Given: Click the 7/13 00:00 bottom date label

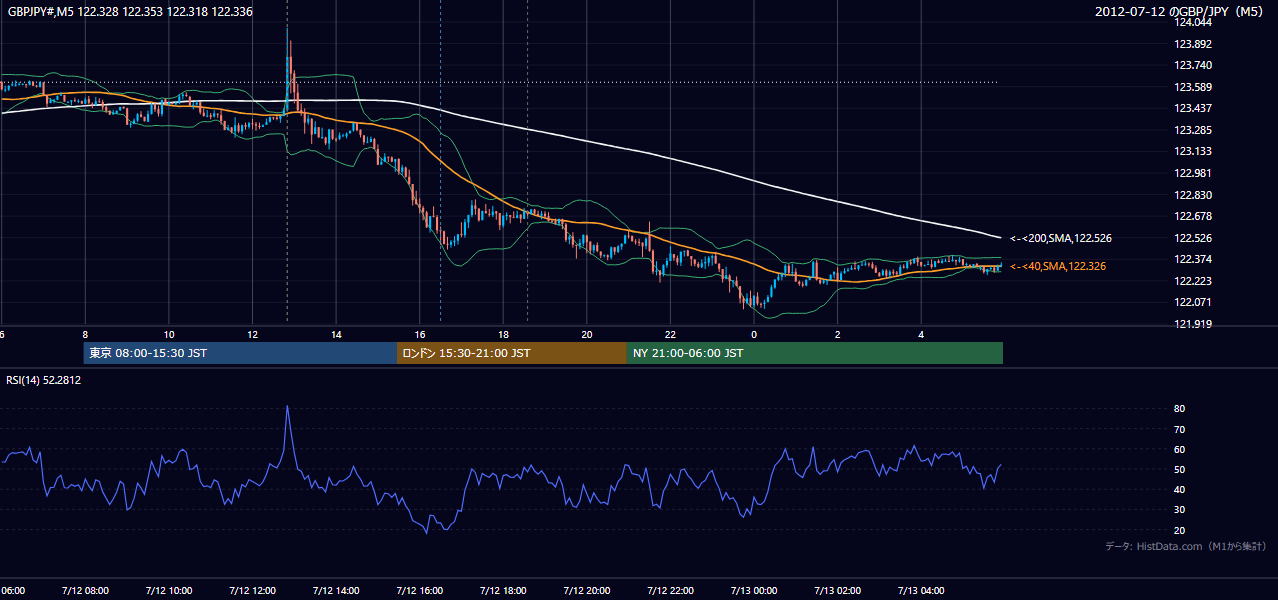Looking at the screenshot, I should (754, 590).
